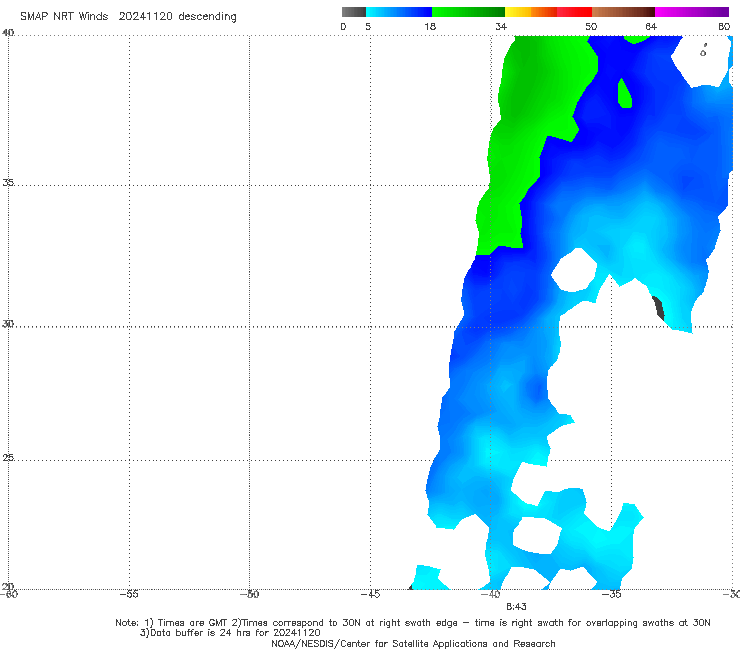Click the longitude axis label "-45"

tap(370, 594)
